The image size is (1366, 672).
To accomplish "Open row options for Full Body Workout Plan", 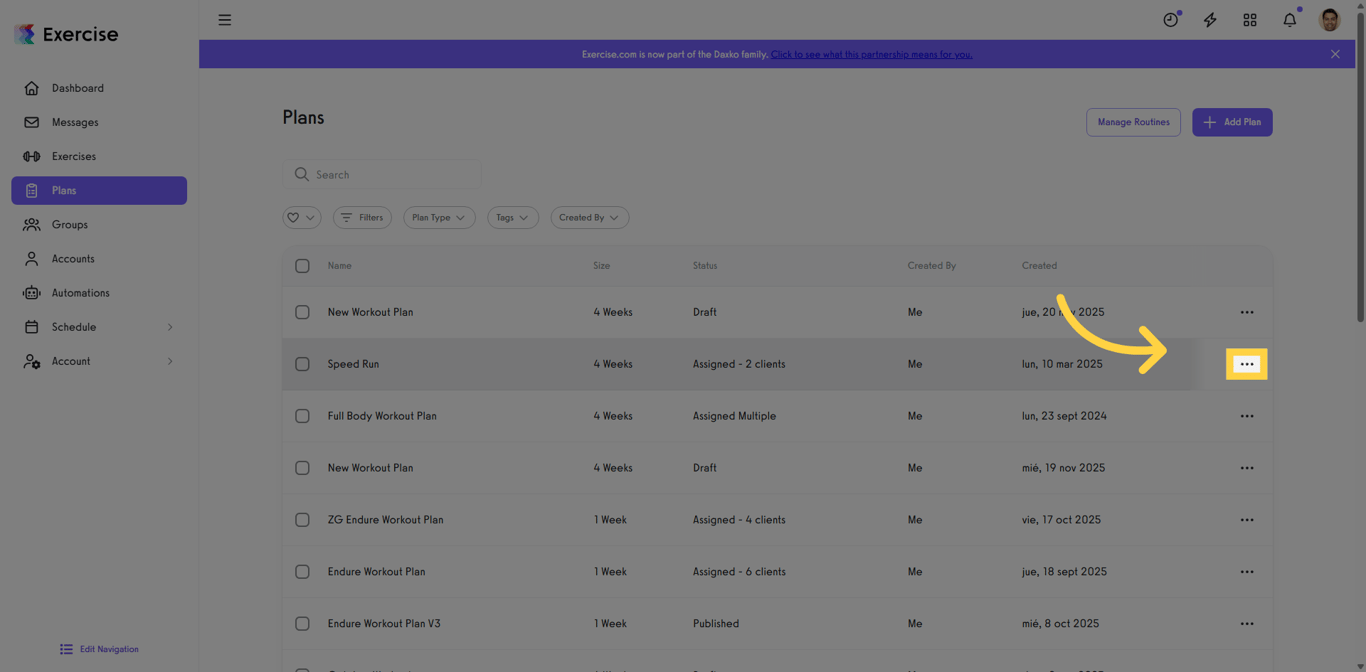I will [1247, 416].
